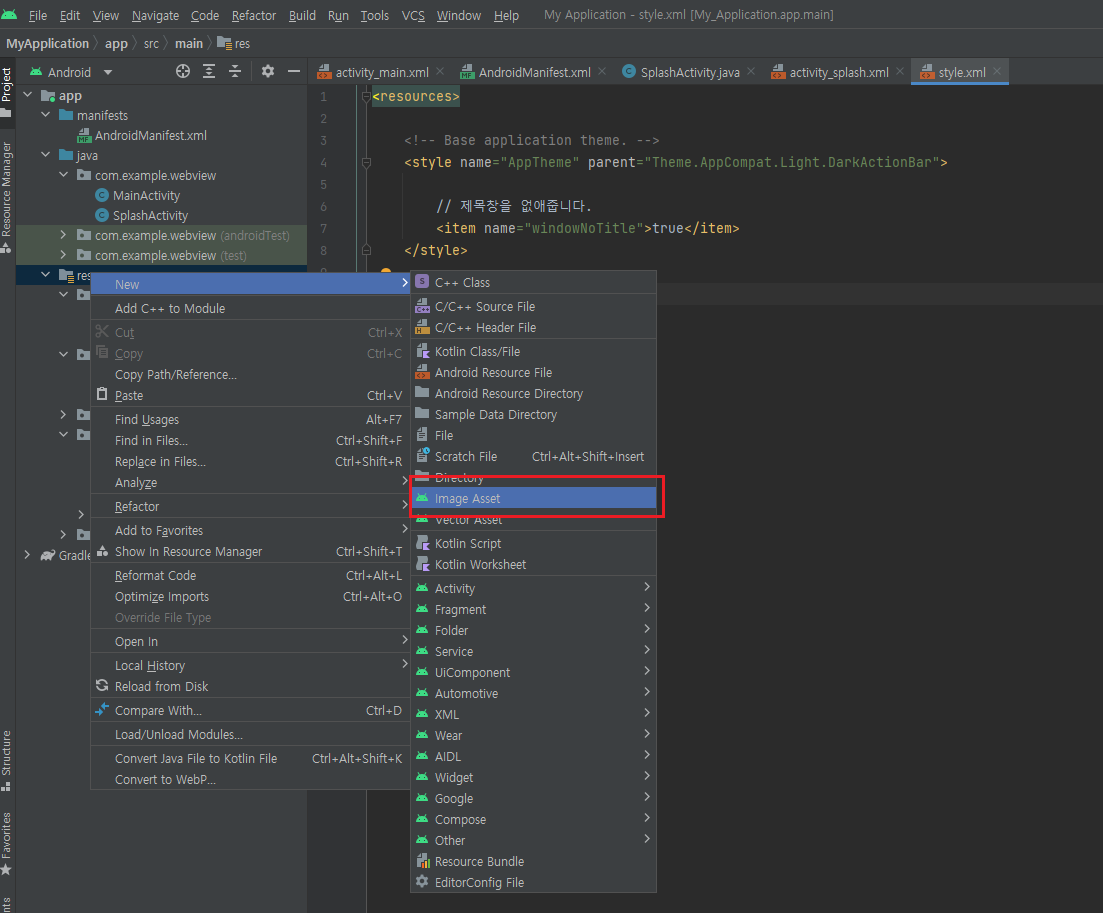Collapse the manifests folder

click(46, 115)
